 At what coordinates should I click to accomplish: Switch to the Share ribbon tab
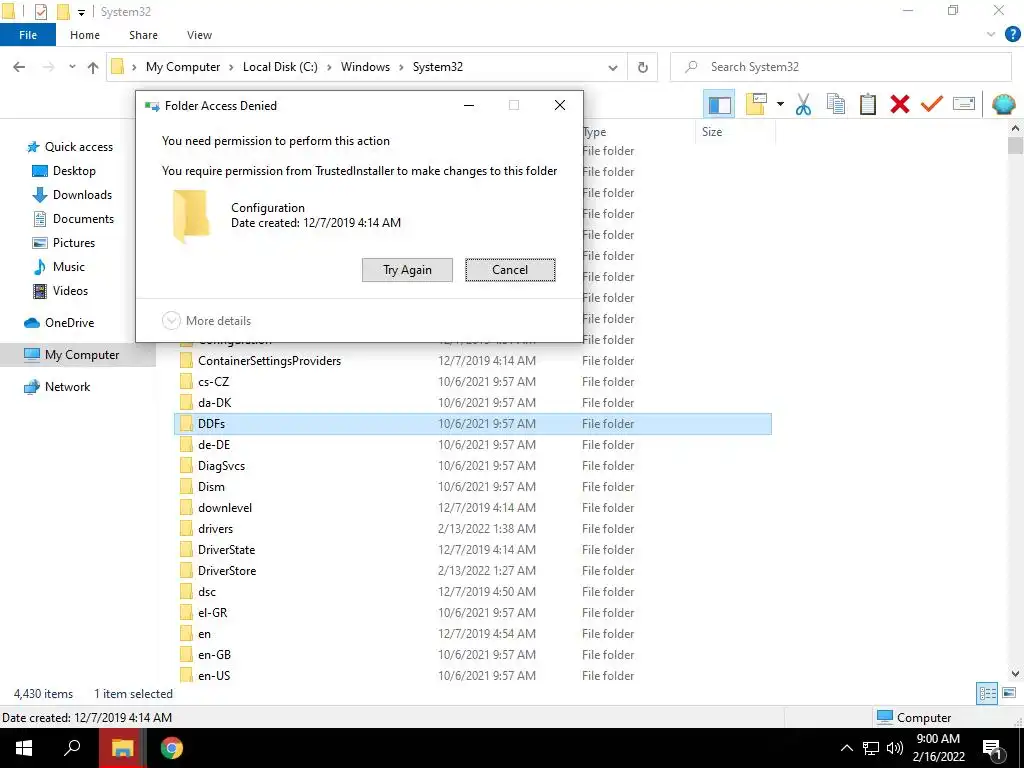143,35
